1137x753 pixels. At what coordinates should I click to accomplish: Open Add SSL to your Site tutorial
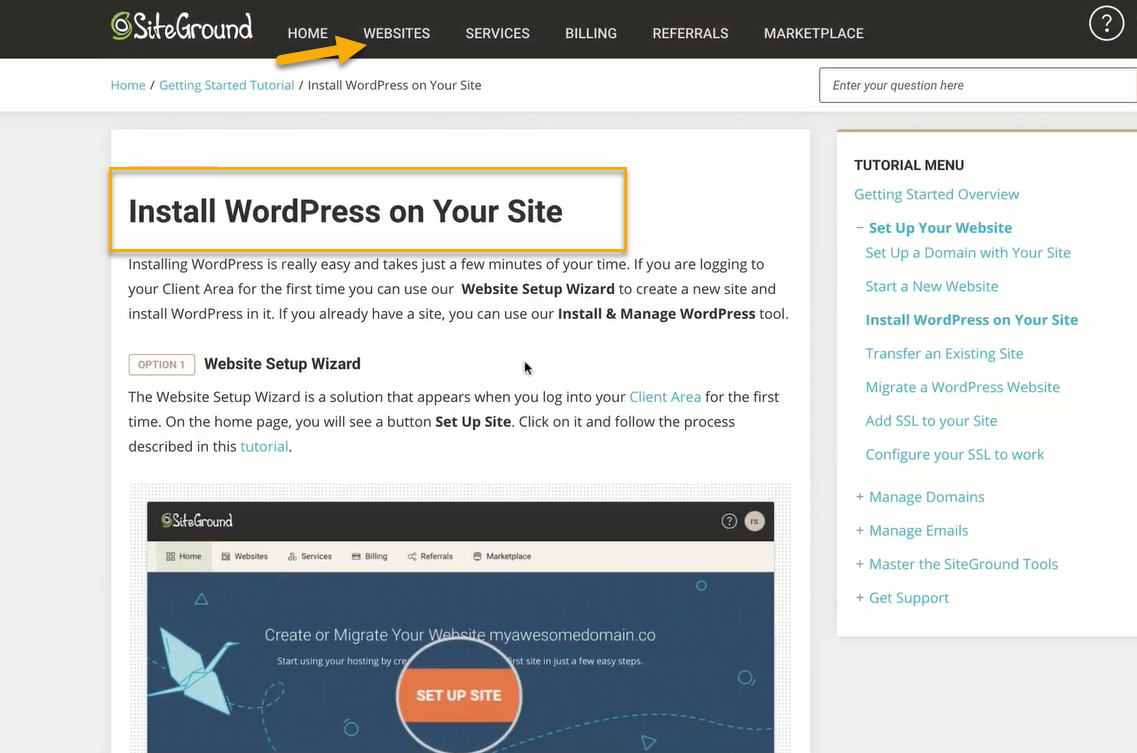coord(931,421)
